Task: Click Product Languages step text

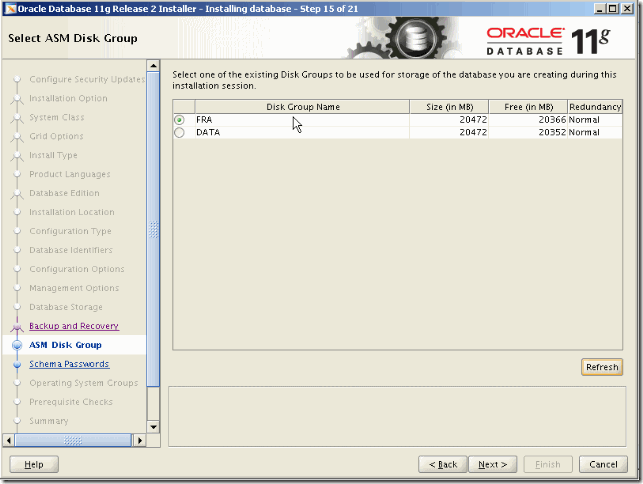Action: pyautogui.click(x=70, y=174)
